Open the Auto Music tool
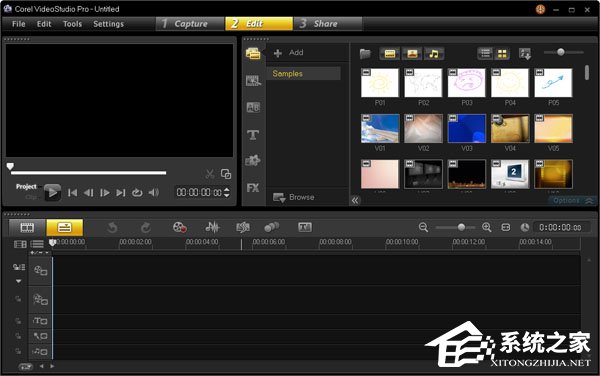This screenshot has width=600, height=376. [x=243, y=228]
